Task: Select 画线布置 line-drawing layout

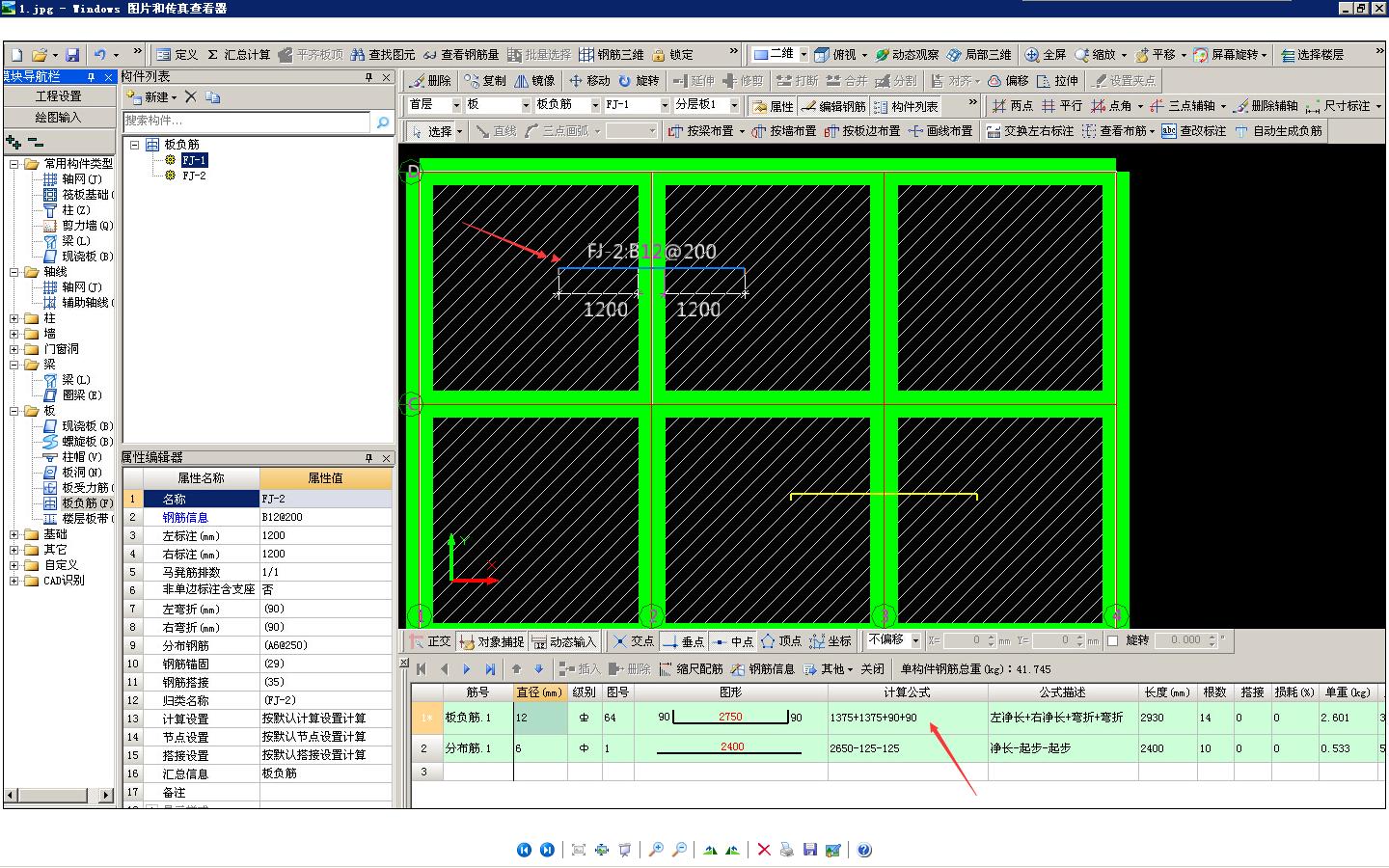Action: tap(940, 131)
